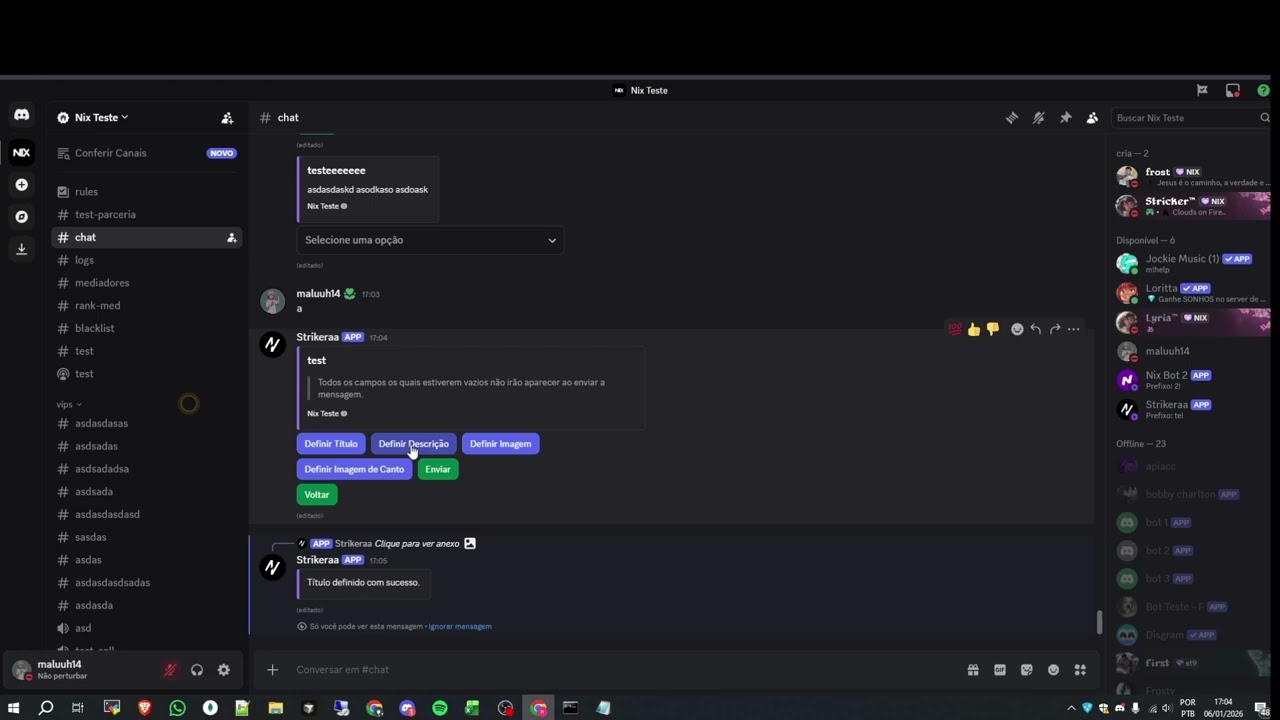
Task: Open the quests flag icon
Action: point(1202,90)
